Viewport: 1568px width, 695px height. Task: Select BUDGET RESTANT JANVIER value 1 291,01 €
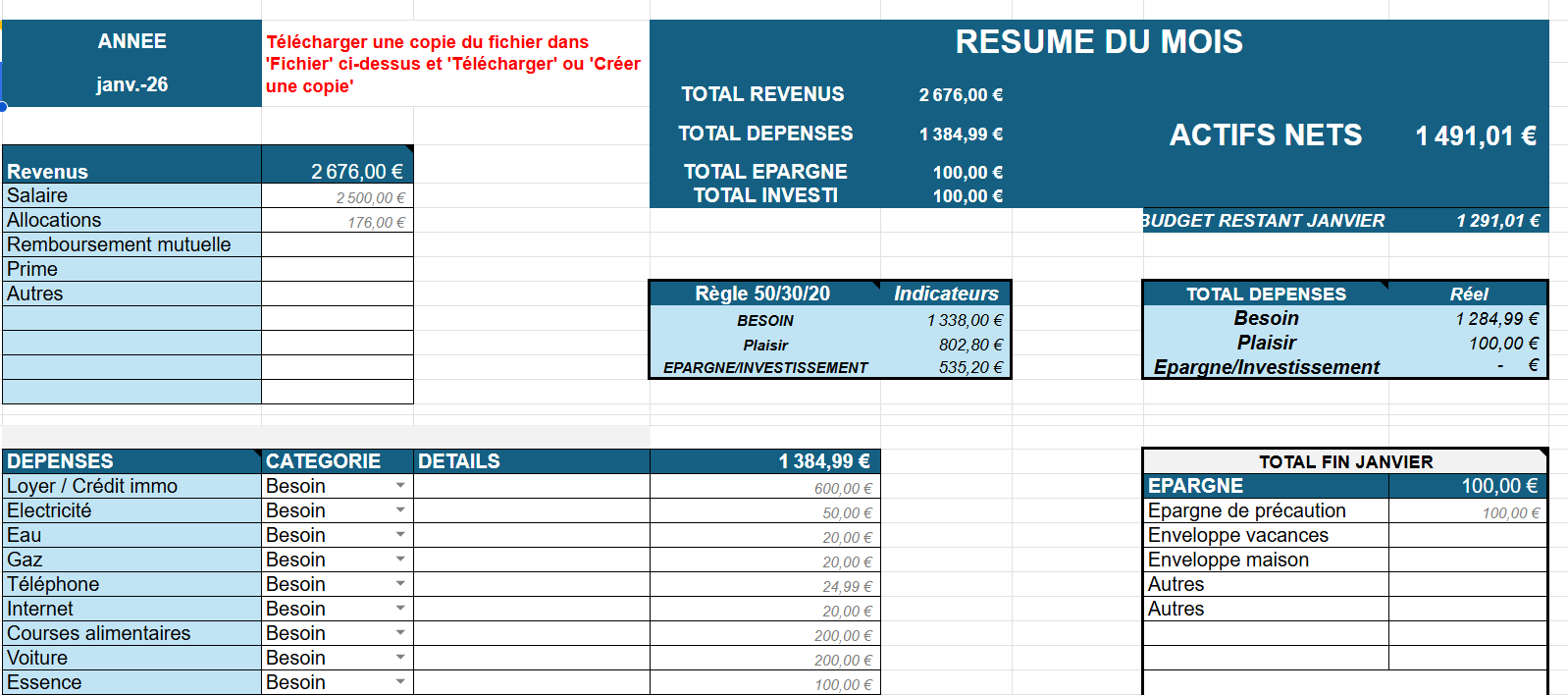(1498, 221)
